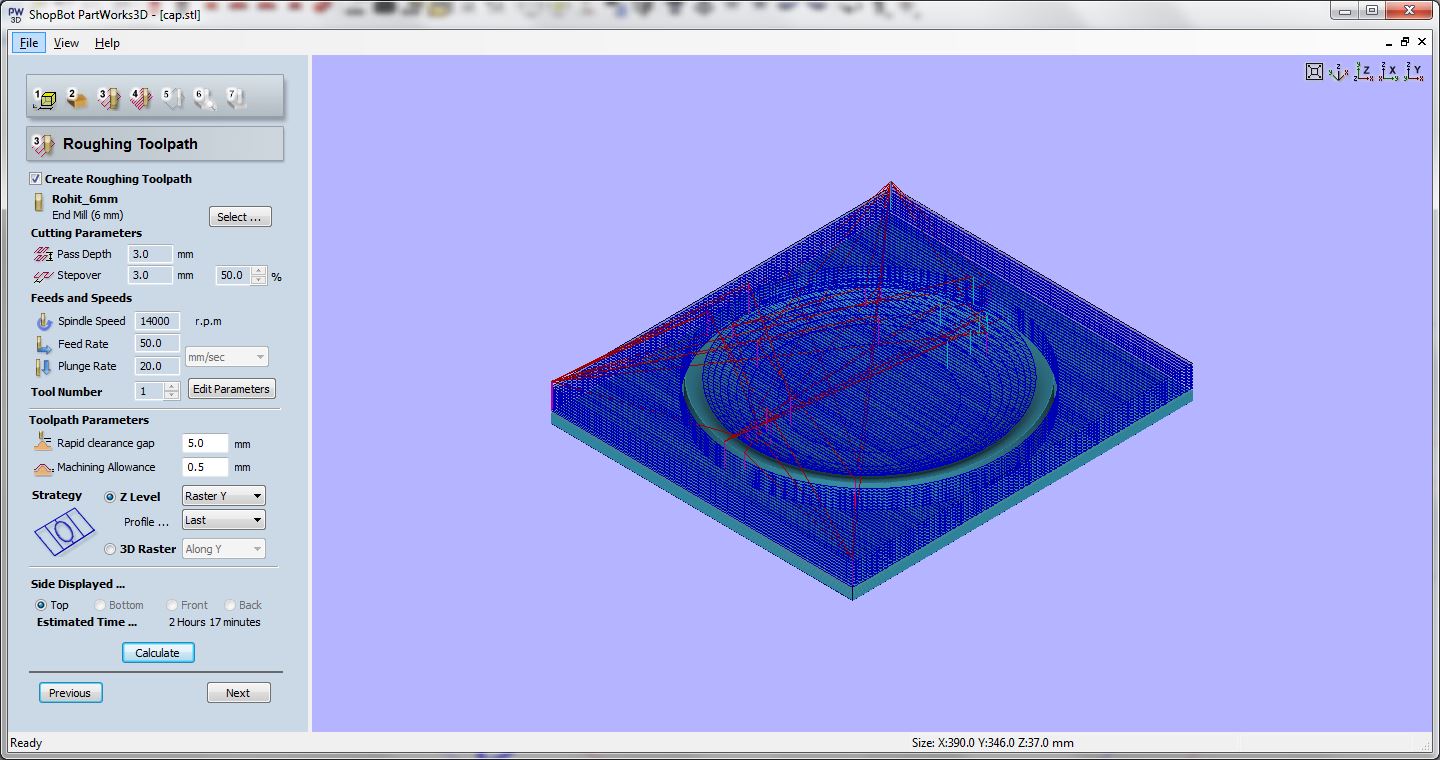View along the Y axis
The height and width of the screenshot is (760, 1440).
(x=1414, y=71)
